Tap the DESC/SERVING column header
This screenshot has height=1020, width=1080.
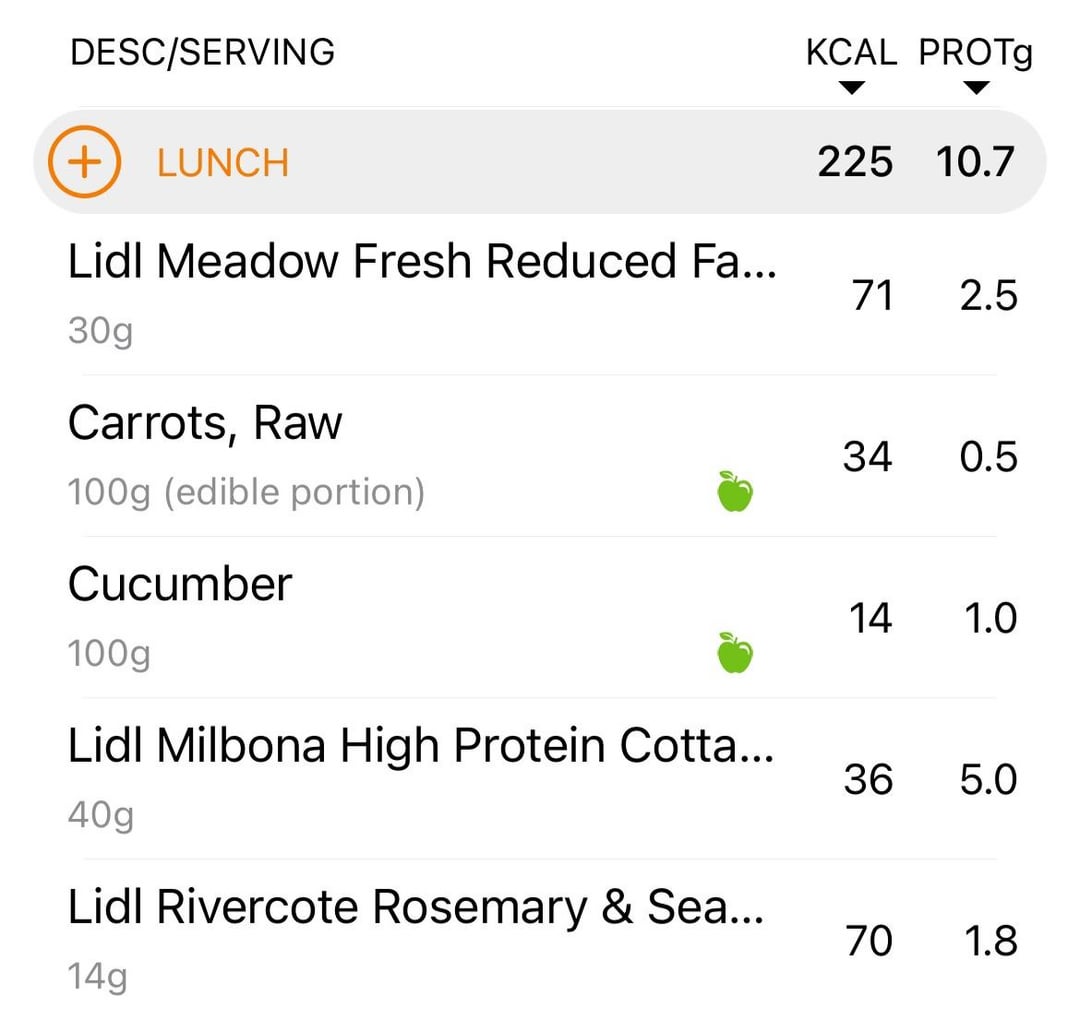point(202,52)
